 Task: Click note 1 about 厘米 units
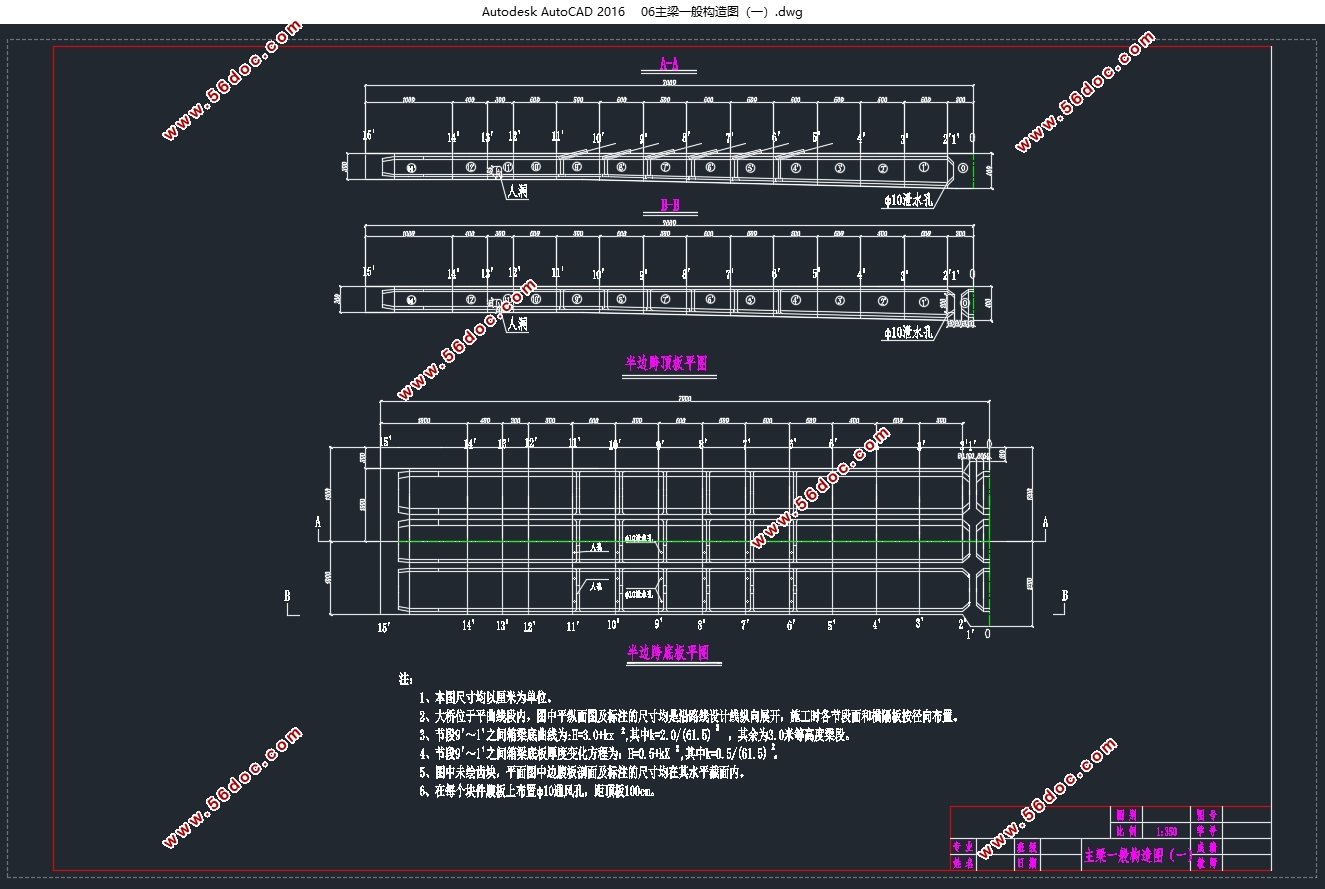tap(486, 697)
